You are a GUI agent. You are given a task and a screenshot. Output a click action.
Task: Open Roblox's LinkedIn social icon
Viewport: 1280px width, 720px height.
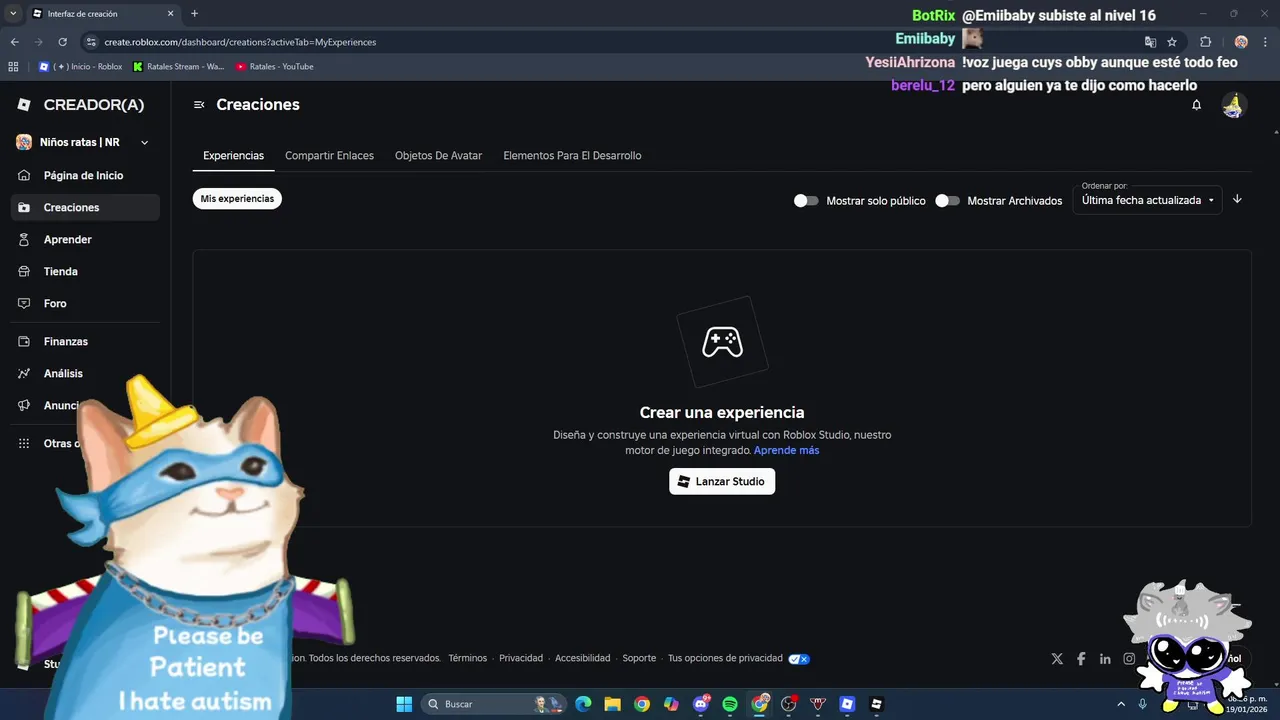pyautogui.click(x=1105, y=658)
